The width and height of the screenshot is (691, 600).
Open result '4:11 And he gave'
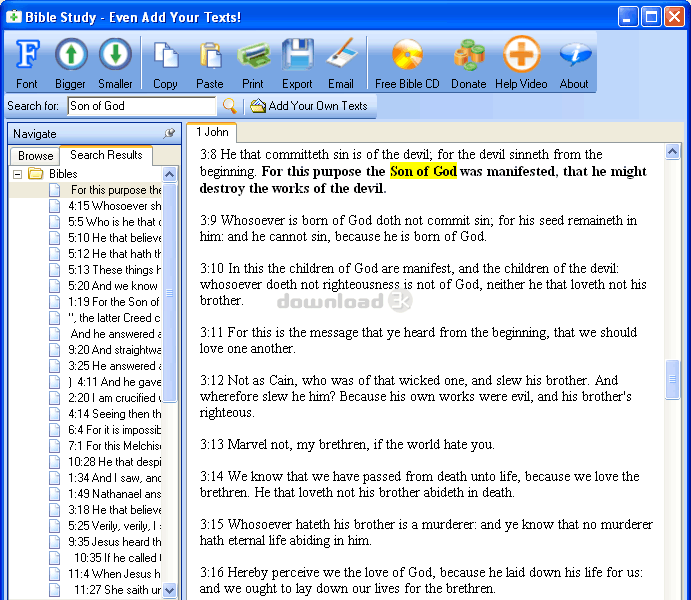(x=115, y=381)
